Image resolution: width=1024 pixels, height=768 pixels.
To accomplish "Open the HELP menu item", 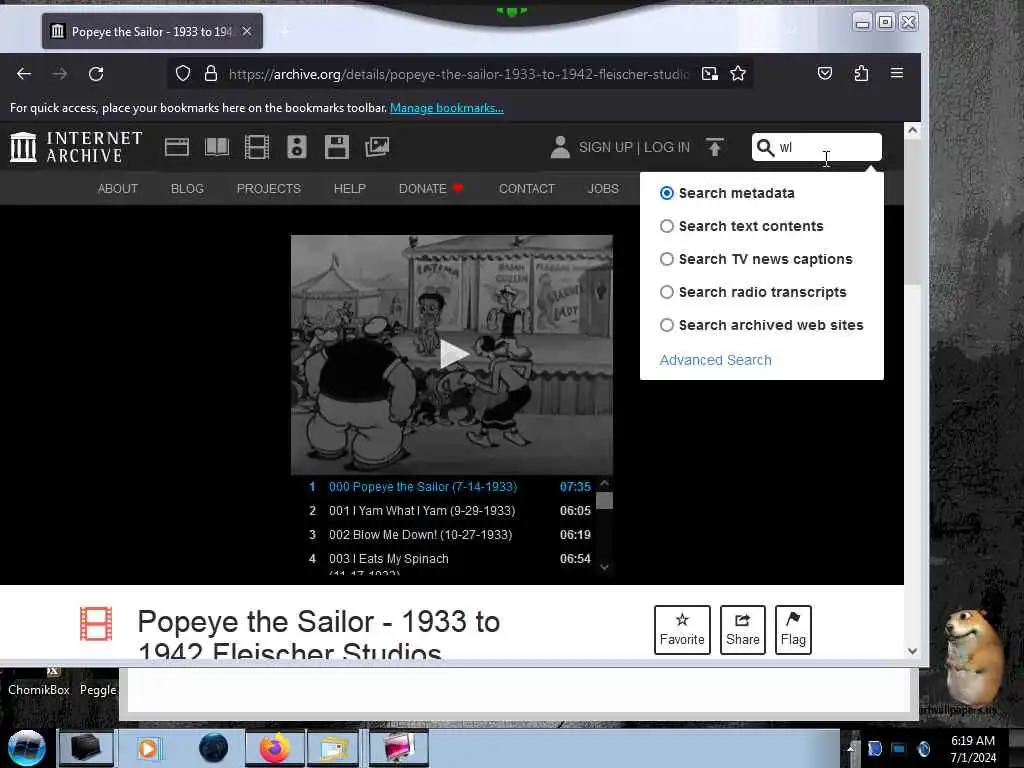I will (x=349, y=189).
